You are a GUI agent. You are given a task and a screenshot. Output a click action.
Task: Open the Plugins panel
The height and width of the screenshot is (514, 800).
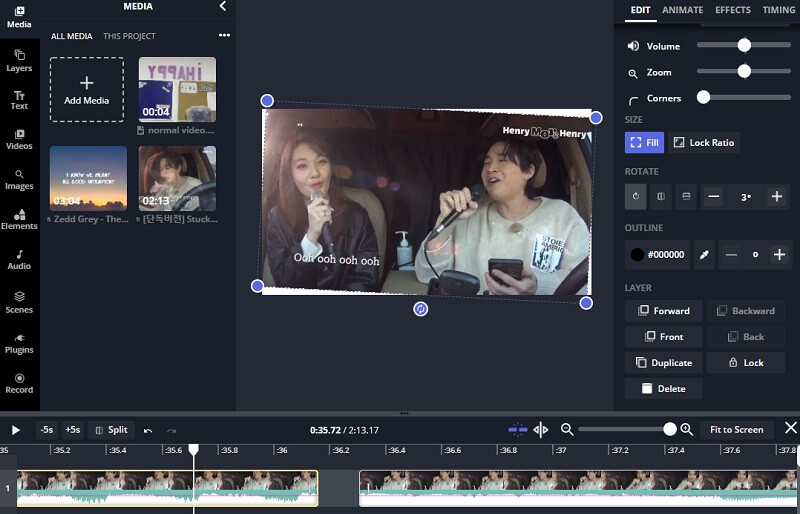[19, 342]
